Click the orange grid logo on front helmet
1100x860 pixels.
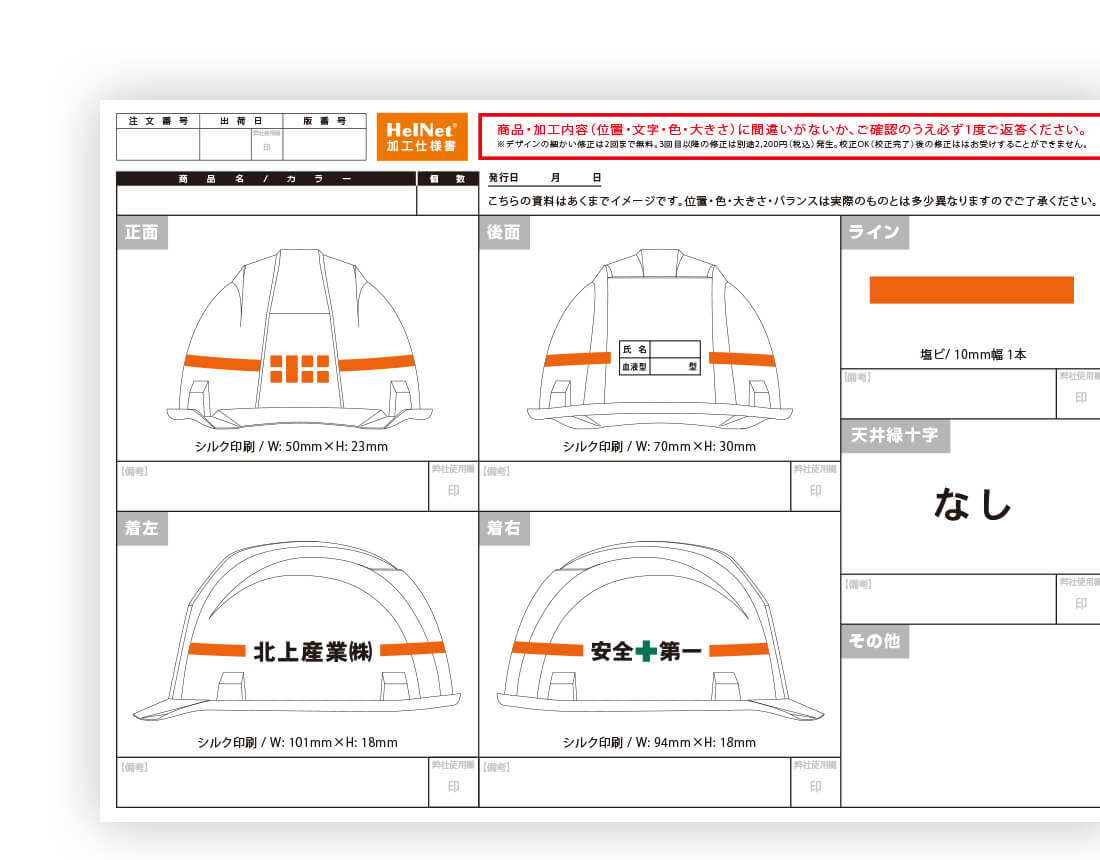299,368
